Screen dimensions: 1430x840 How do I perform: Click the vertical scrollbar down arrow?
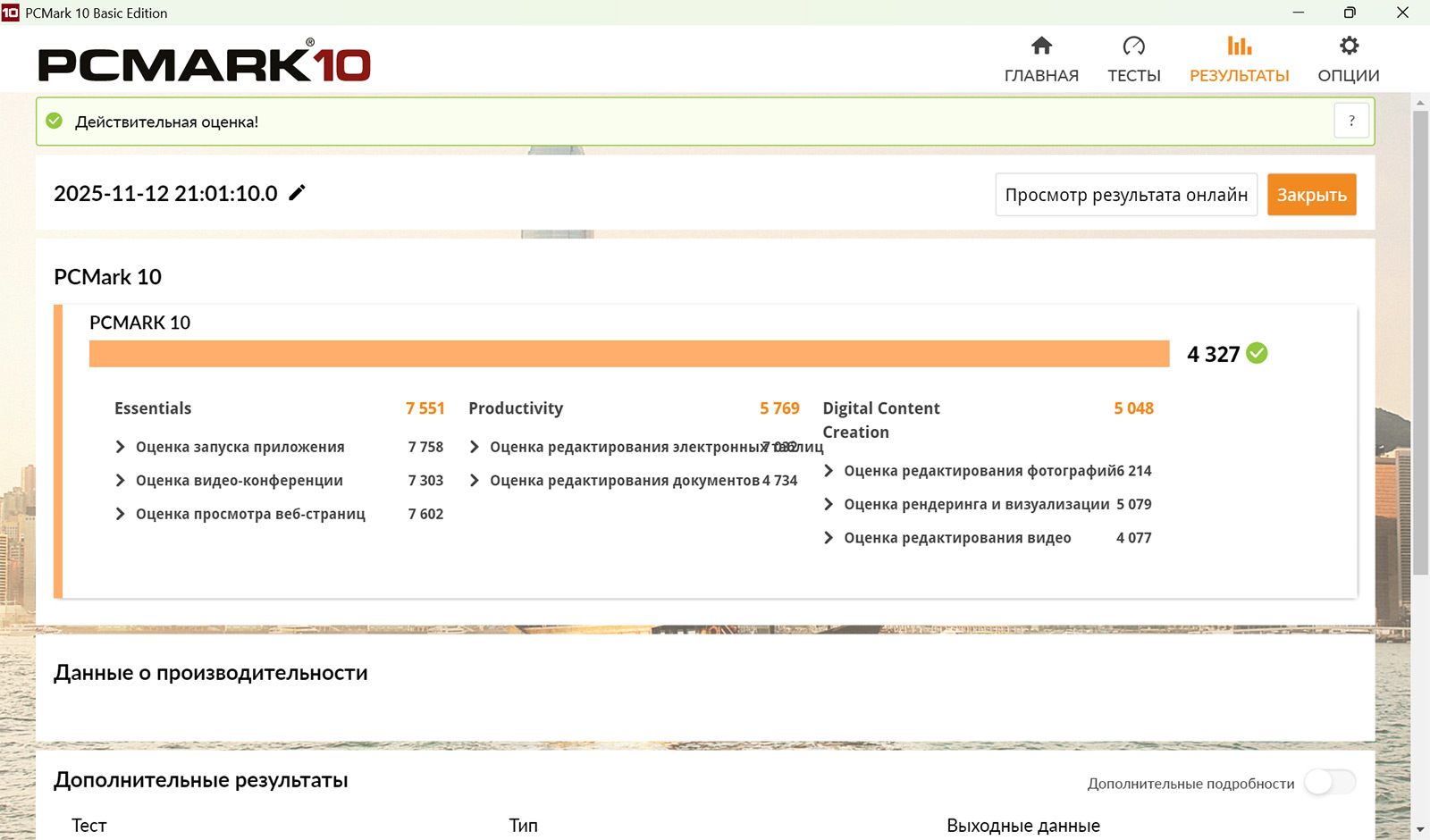coord(1420,830)
